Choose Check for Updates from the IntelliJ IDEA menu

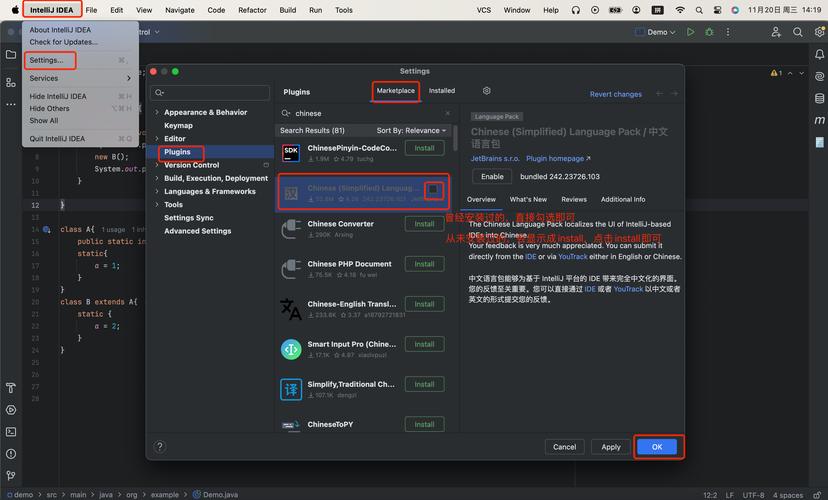(x=64, y=42)
